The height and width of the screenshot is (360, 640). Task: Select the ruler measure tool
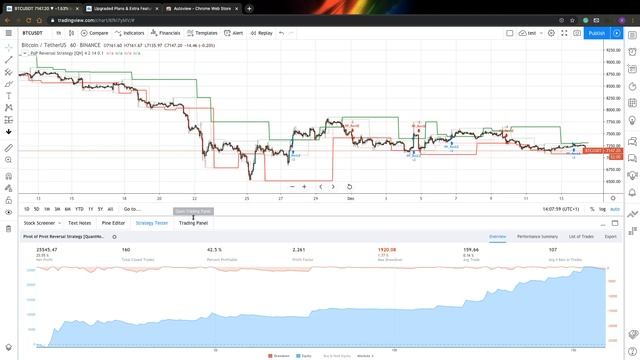coord(9,148)
